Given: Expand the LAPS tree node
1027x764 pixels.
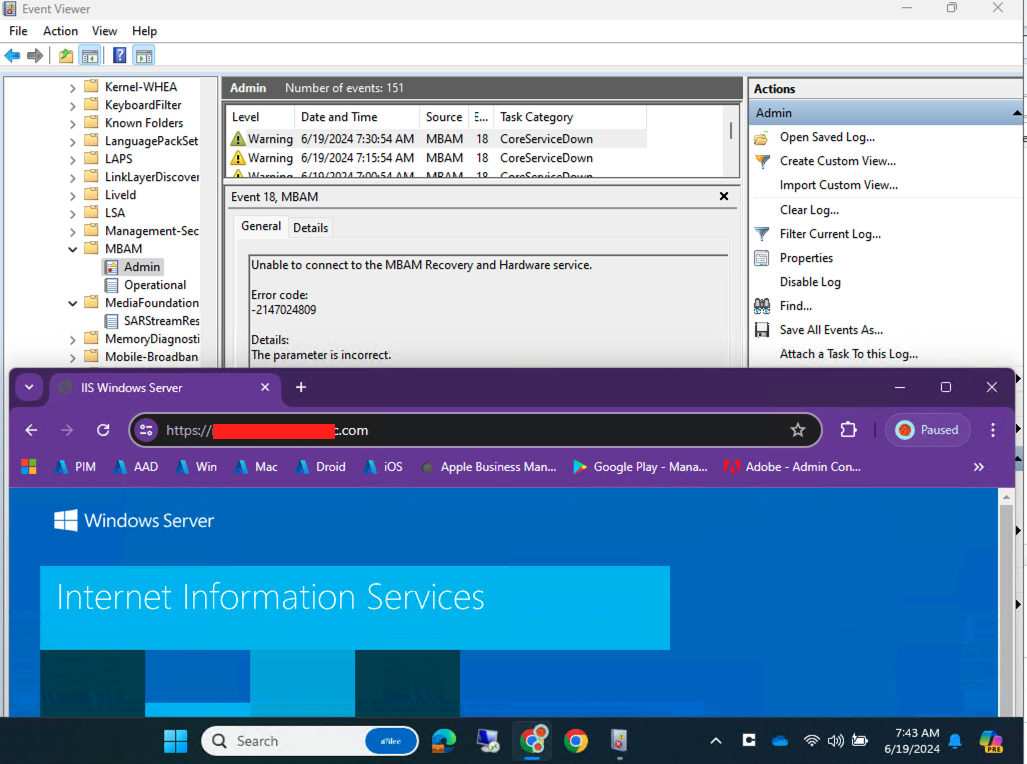Looking at the screenshot, I should 73,159.
